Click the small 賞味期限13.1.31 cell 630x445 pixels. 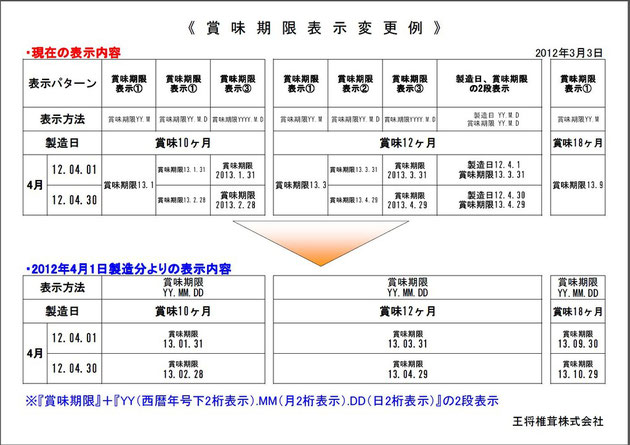[x=183, y=170]
